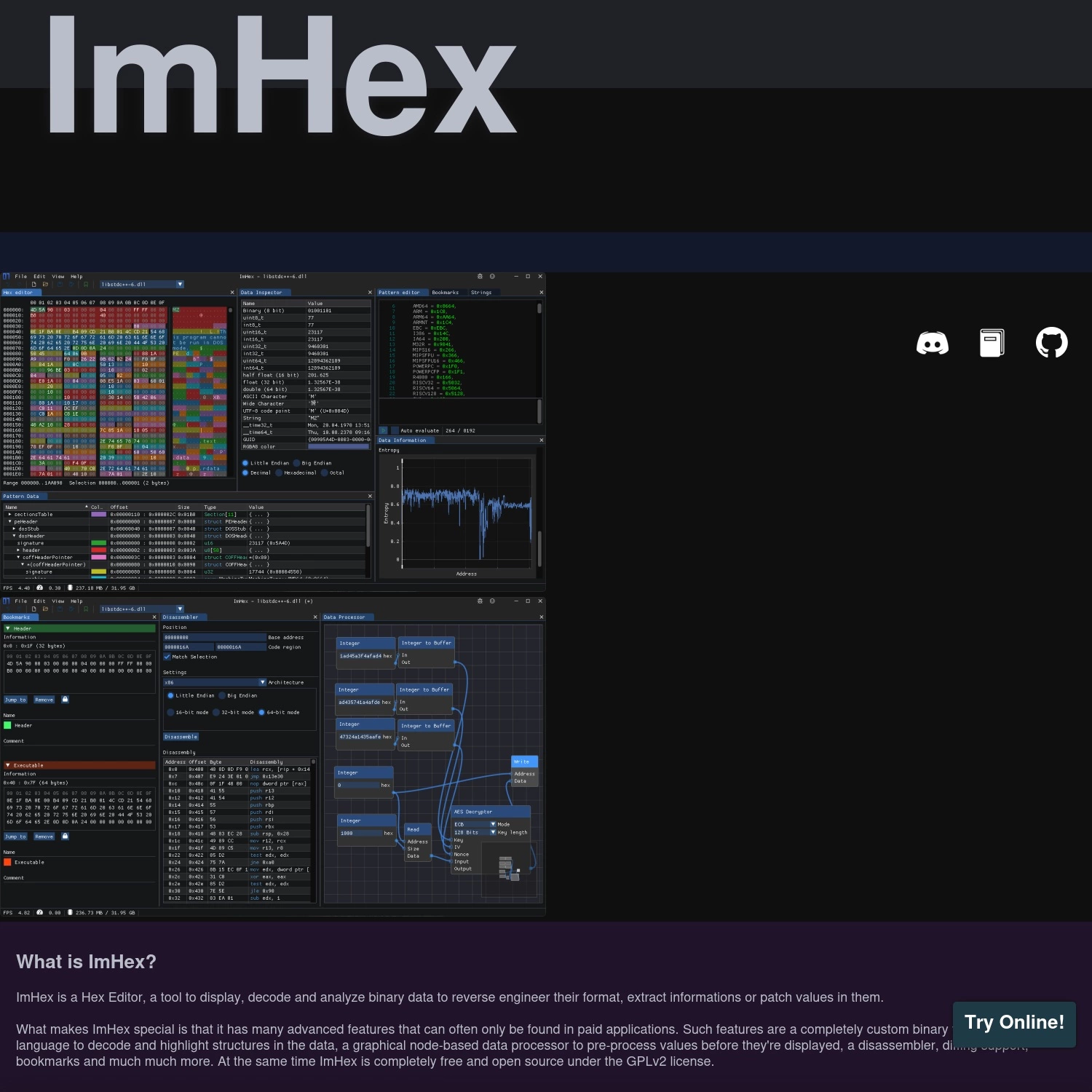This screenshot has height=1092, width=1092.
Task: Click the Pattern Data vertical scrollbar
Action: click(x=368, y=526)
